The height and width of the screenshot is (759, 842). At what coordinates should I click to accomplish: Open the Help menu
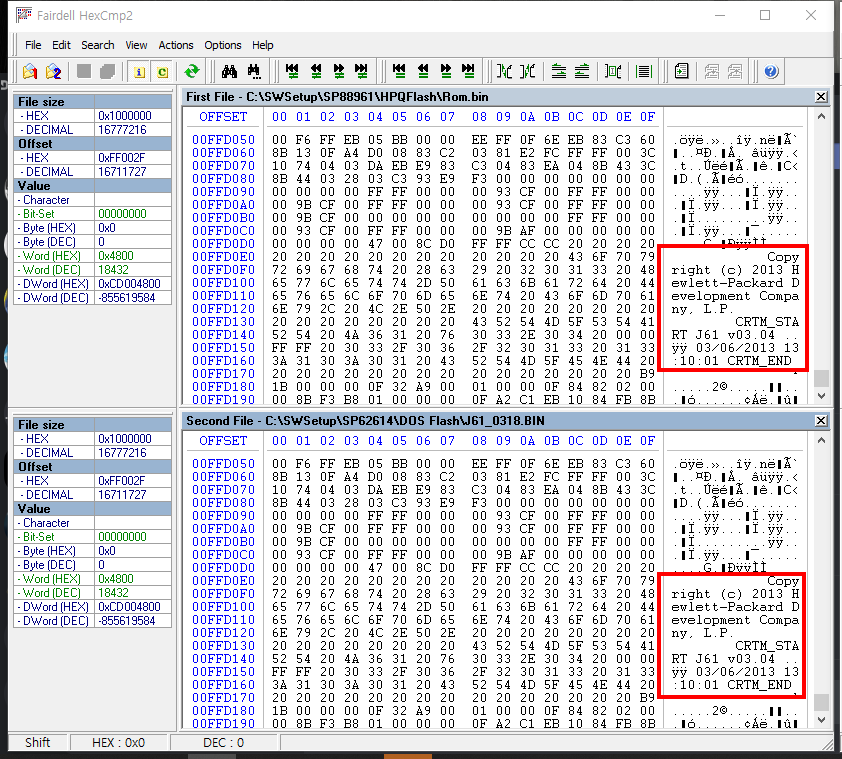263,45
